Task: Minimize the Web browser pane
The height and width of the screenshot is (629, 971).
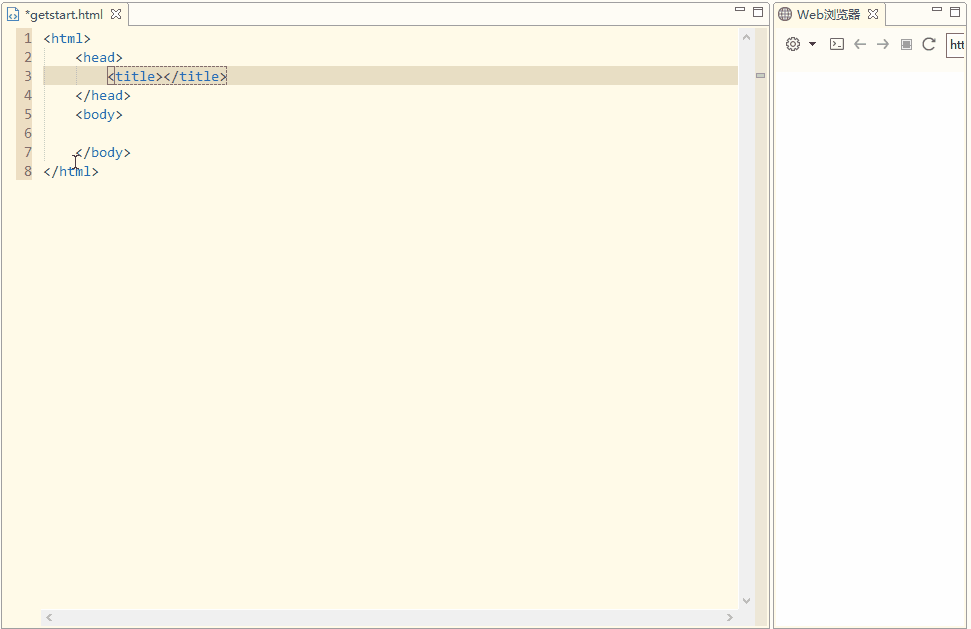Action: tap(937, 10)
